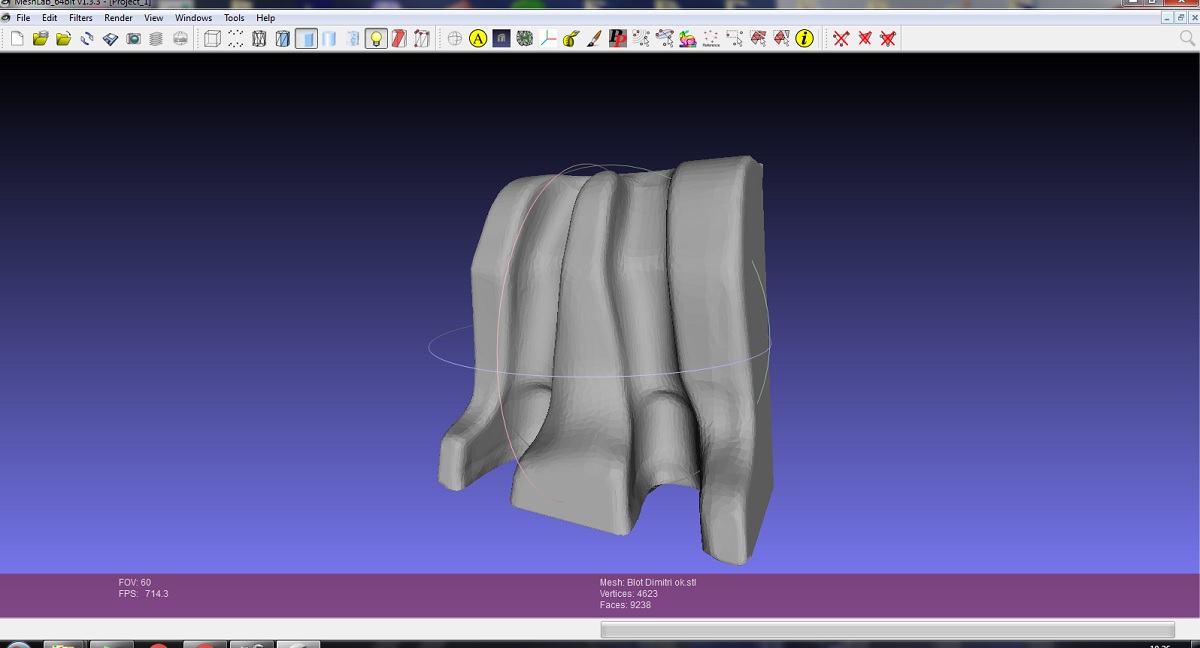This screenshot has width=1200, height=648.
Task: Click the yellow info icon
Action: click(x=805, y=39)
